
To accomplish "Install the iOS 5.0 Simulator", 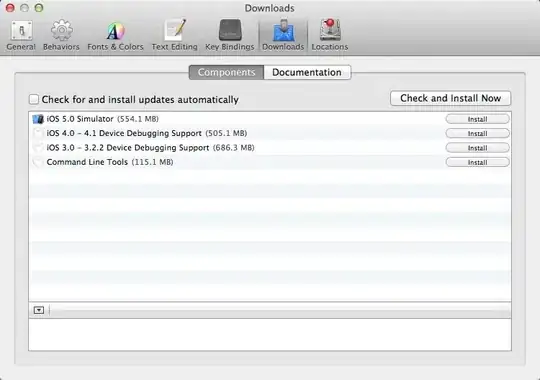I will 477,119.
